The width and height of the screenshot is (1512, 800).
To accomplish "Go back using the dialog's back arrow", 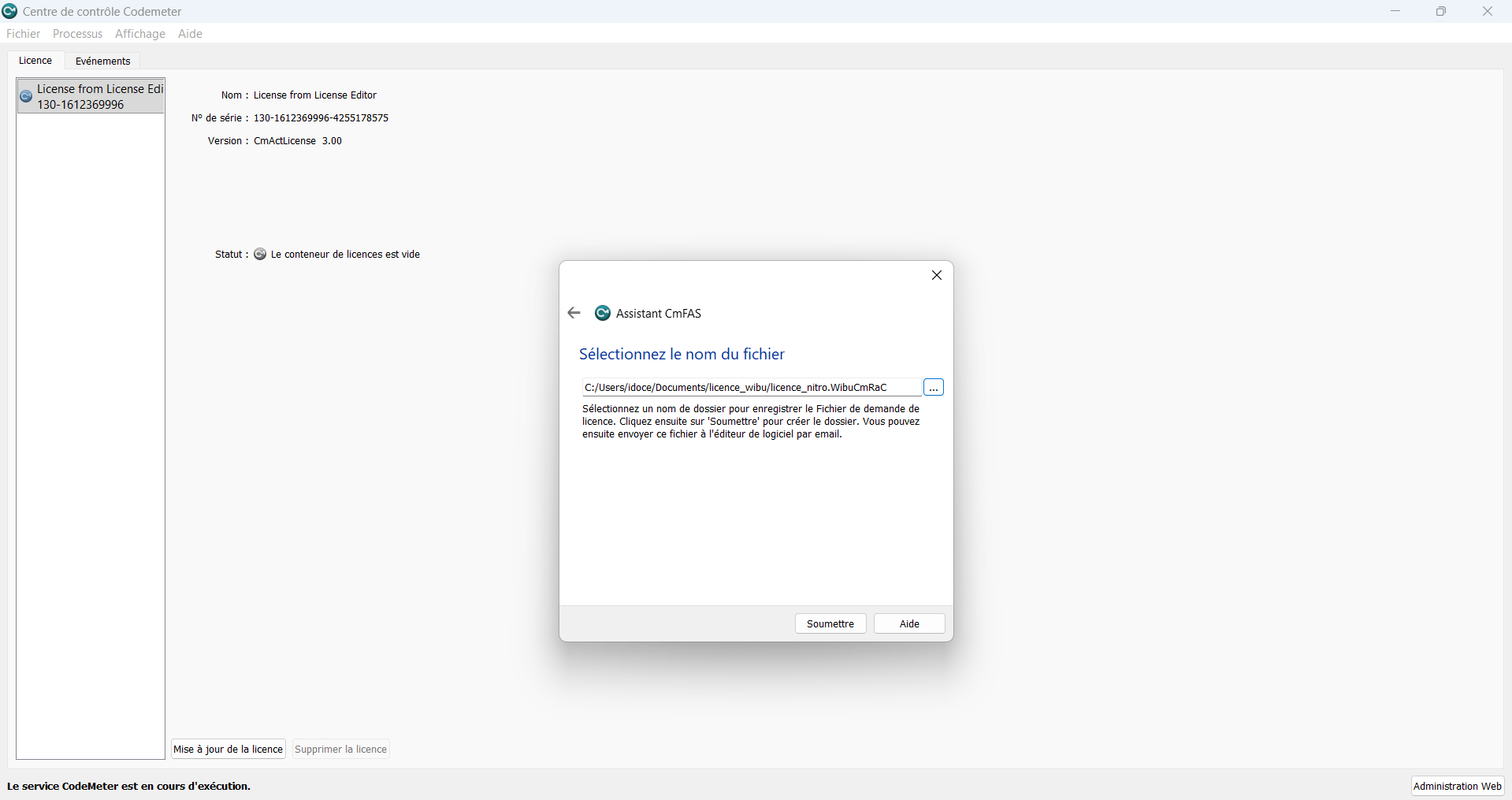I will (x=574, y=313).
